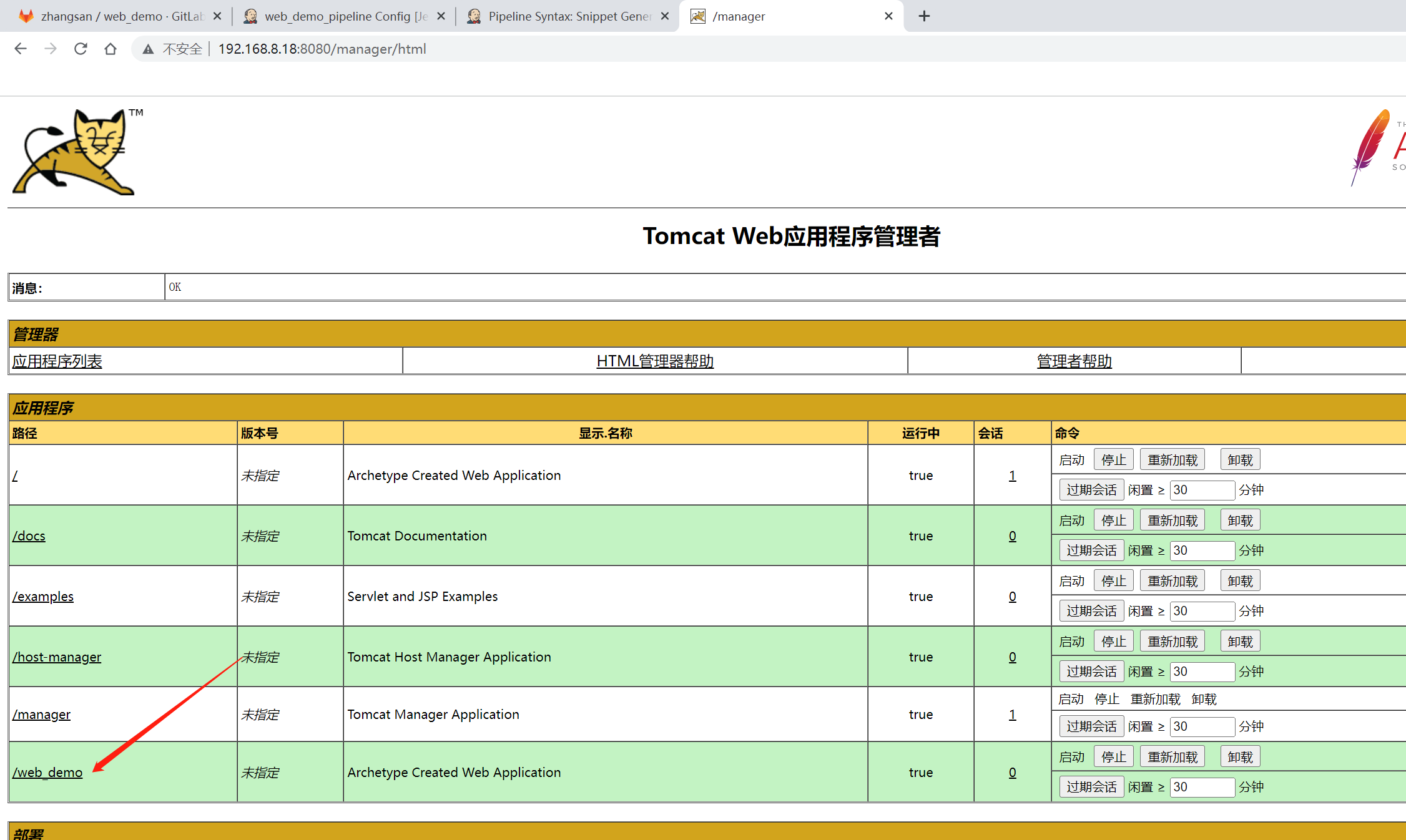Click idle minutes field for /host-manager

1202,672
